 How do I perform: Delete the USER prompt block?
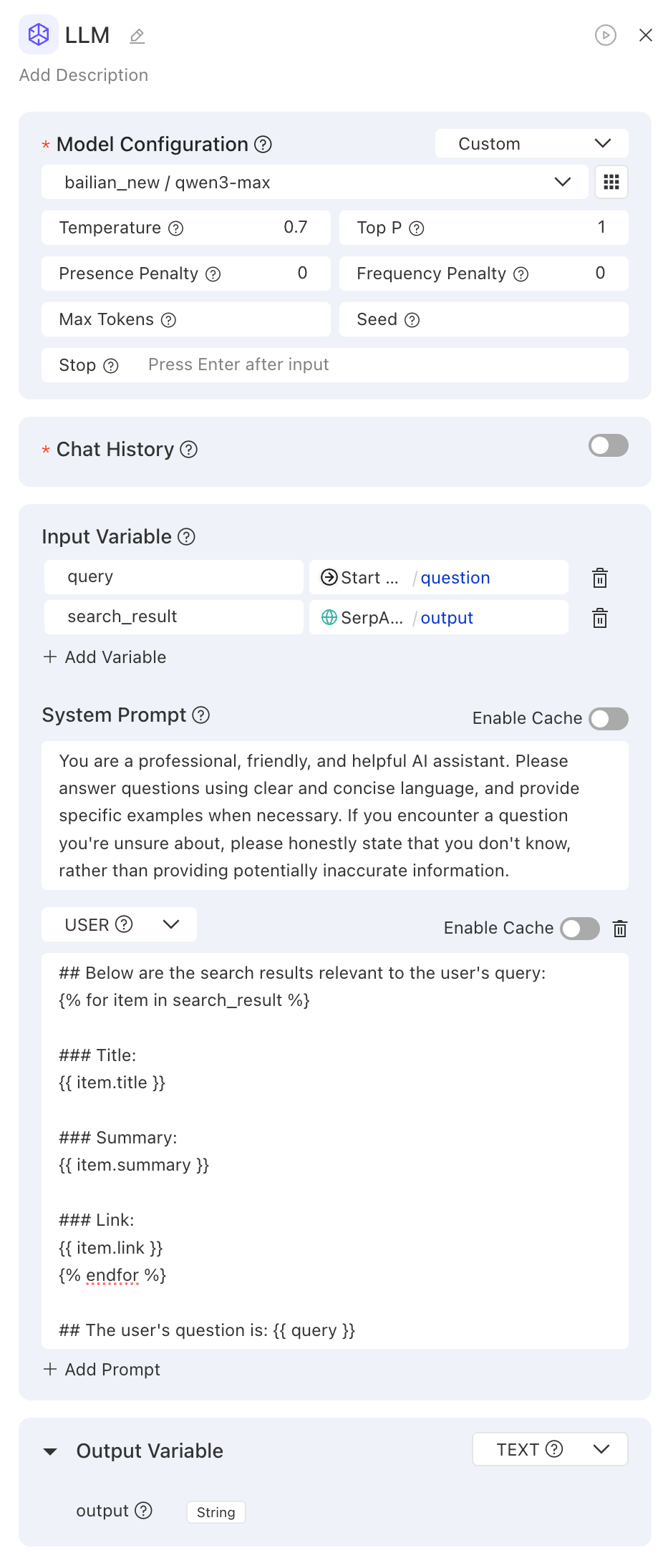(x=620, y=929)
